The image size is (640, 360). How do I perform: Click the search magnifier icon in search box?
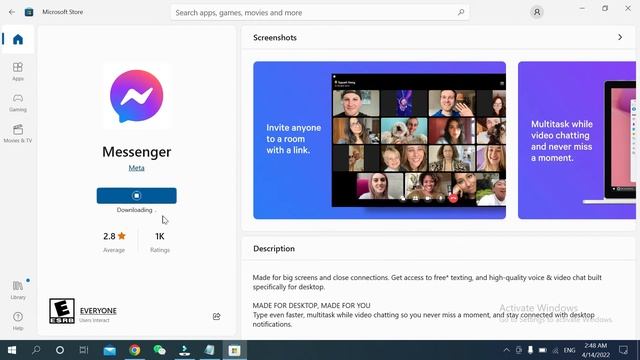coord(461,12)
